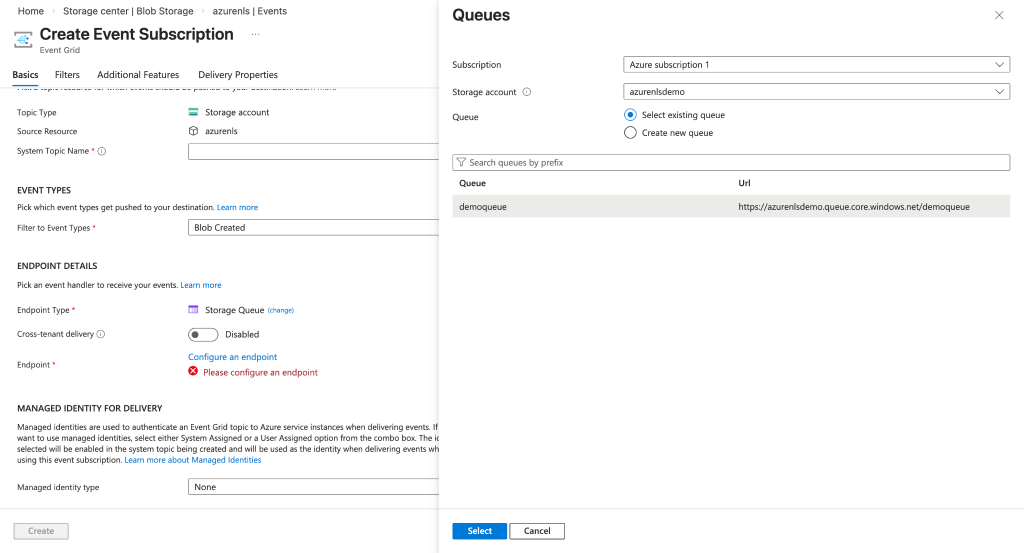This screenshot has width=1024, height=553.
Task: Toggle the Cross-tenant delivery switch
Action: click(x=203, y=334)
